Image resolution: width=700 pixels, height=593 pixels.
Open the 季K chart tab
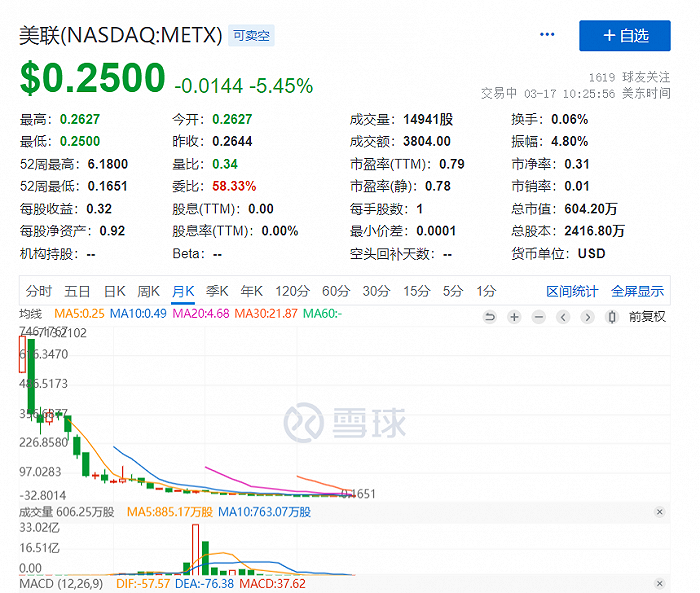pyautogui.click(x=217, y=291)
